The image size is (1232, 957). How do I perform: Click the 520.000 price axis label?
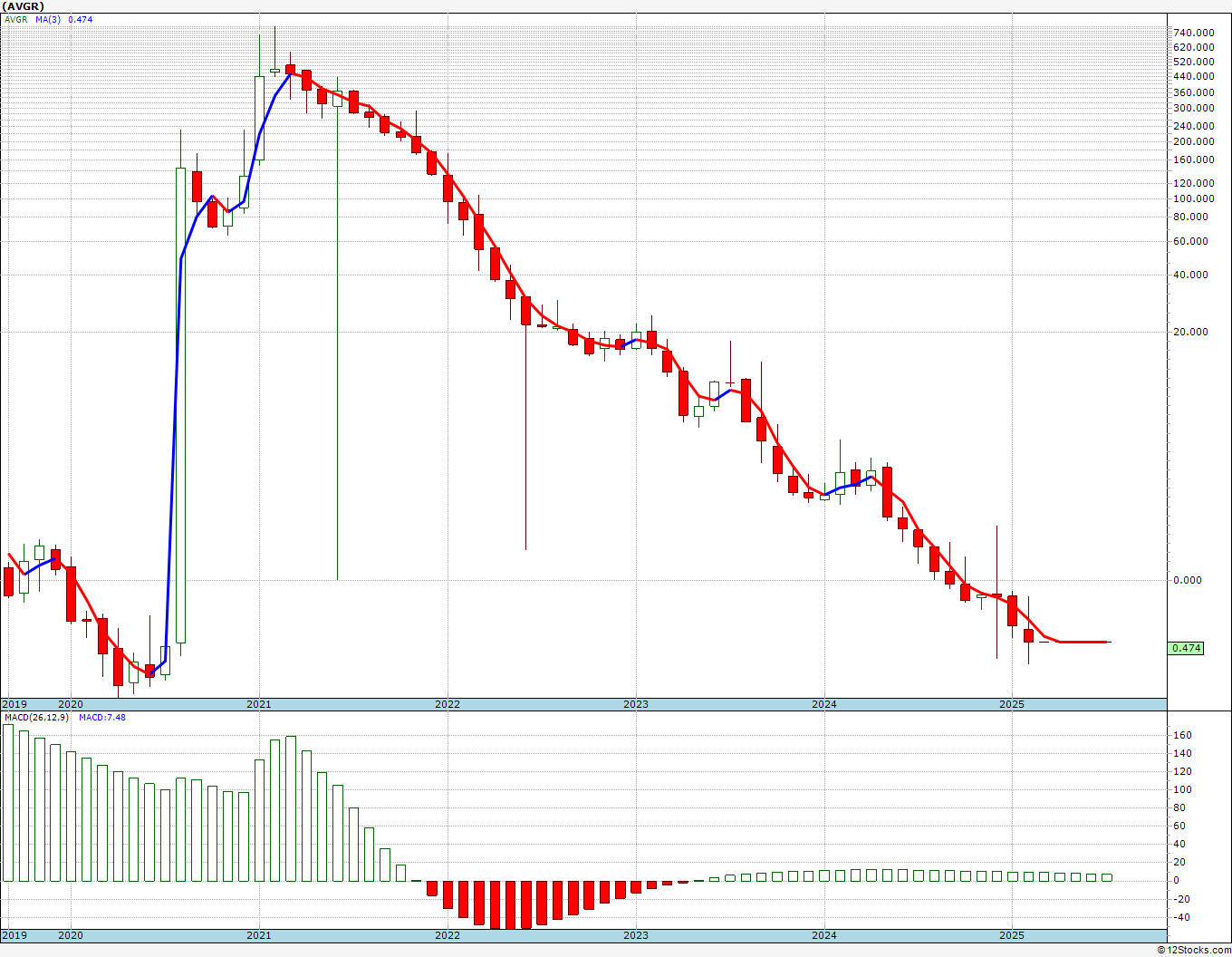1193,62
